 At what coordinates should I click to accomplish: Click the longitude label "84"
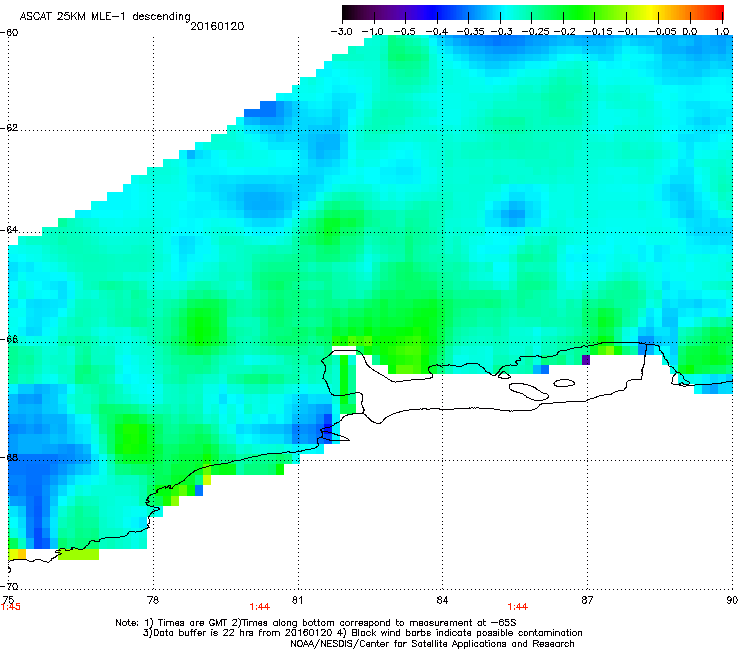(x=442, y=600)
